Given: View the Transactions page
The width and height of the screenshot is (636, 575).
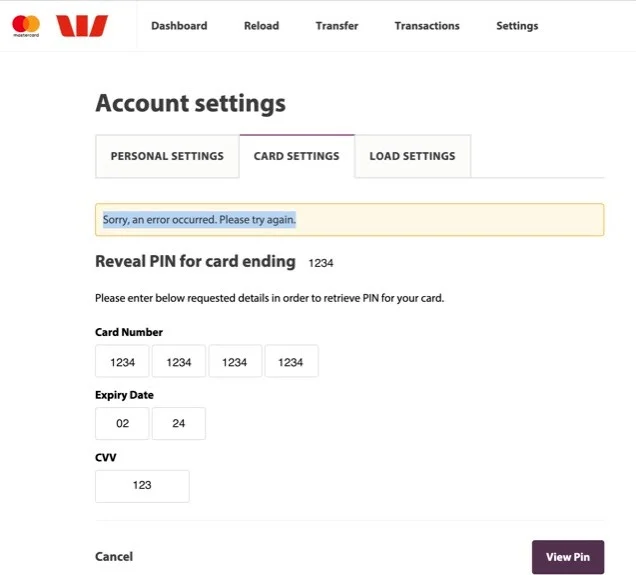Looking at the screenshot, I should pyautogui.click(x=427, y=26).
